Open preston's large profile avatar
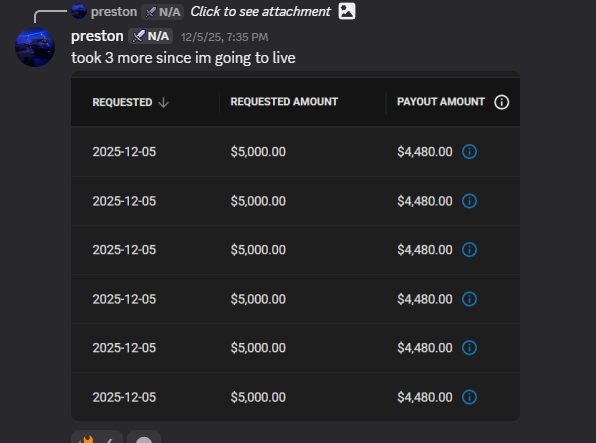This screenshot has width=596, height=443. point(35,47)
